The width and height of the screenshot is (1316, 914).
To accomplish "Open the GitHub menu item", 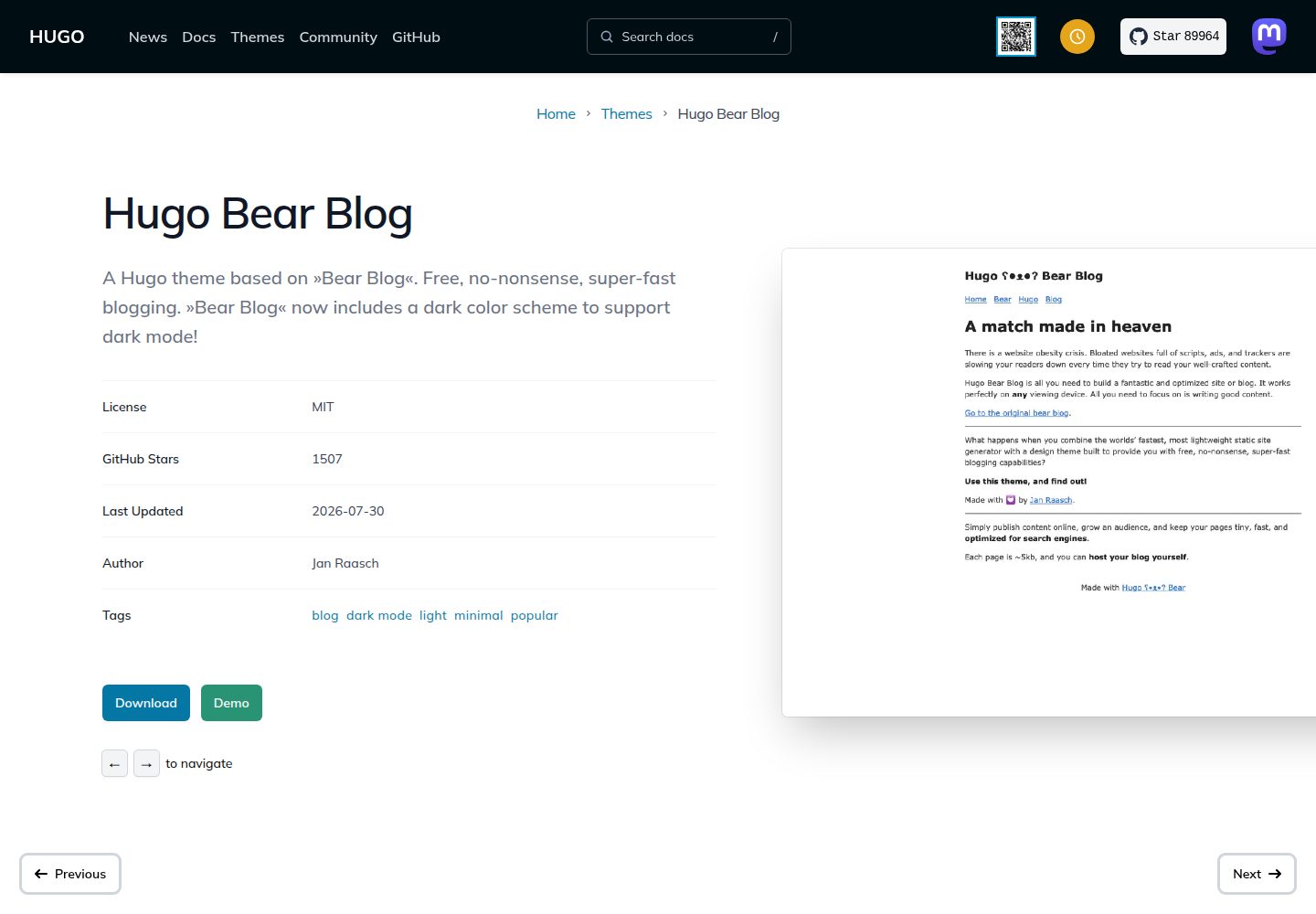I will (x=416, y=37).
